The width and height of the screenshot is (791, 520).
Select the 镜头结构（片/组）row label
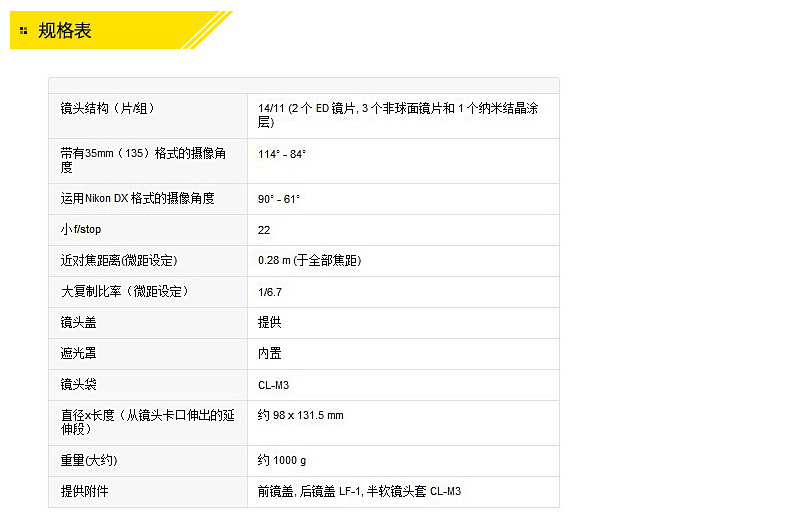click(x=108, y=108)
